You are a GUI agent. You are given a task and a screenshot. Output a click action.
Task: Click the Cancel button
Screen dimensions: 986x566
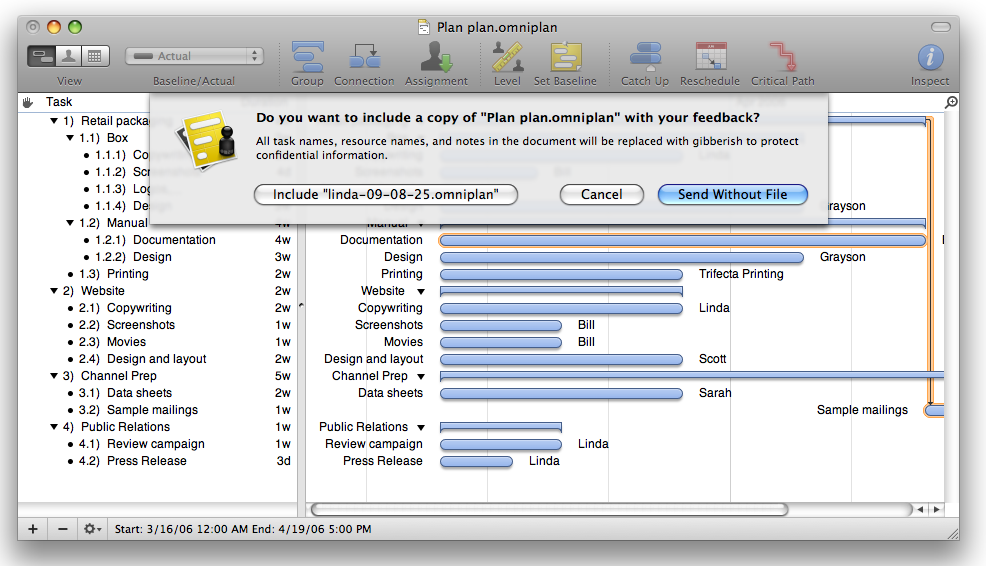point(602,194)
